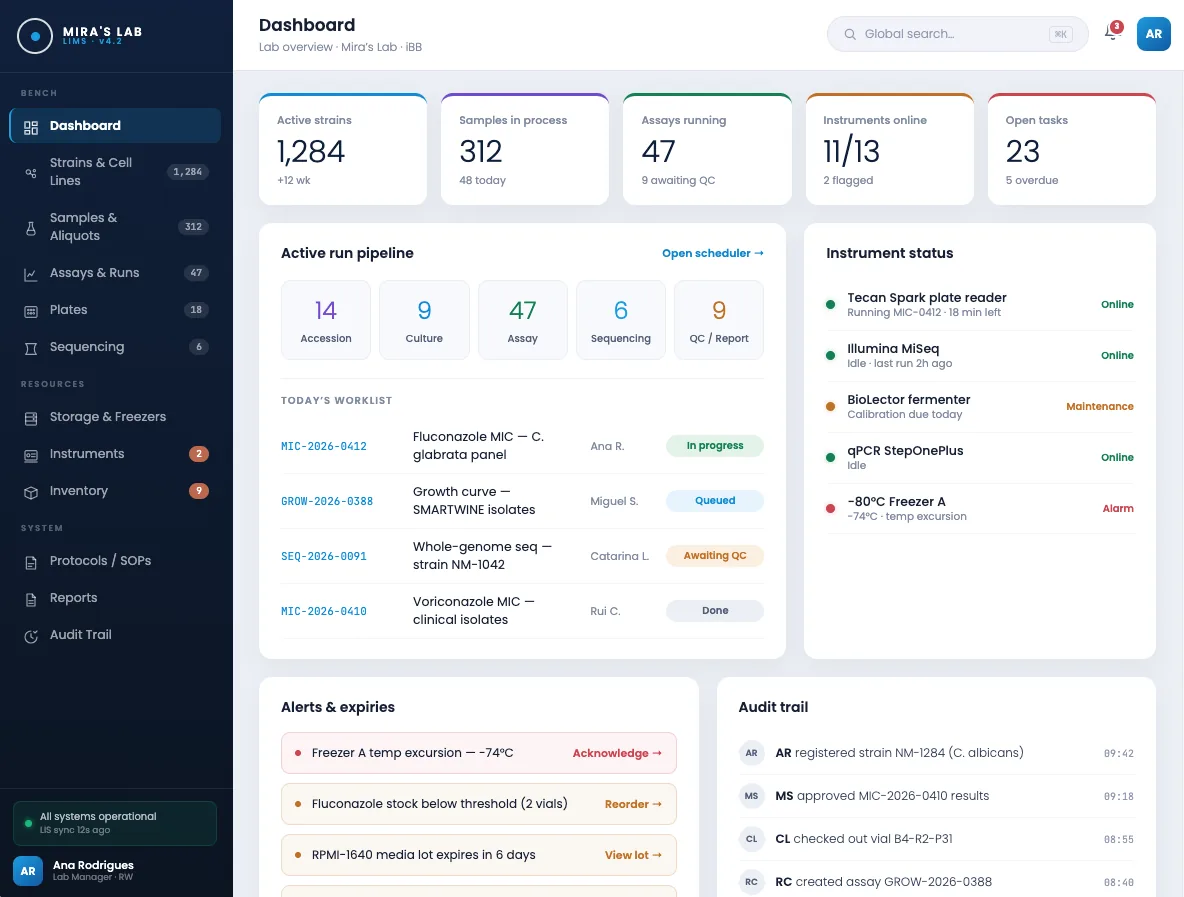Open run GROW-2026-0388
The height and width of the screenshot is (897, 1184).
(327, 501)
